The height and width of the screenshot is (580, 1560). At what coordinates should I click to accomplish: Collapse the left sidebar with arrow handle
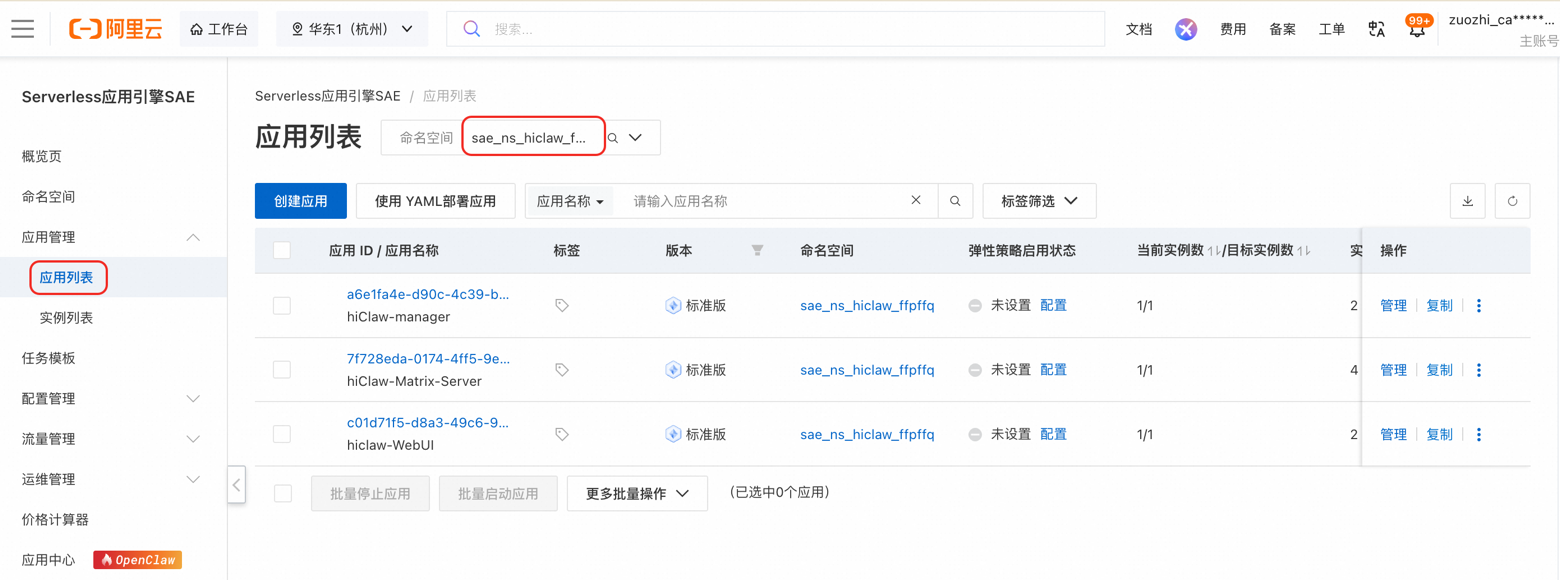(x=236, y=485)
